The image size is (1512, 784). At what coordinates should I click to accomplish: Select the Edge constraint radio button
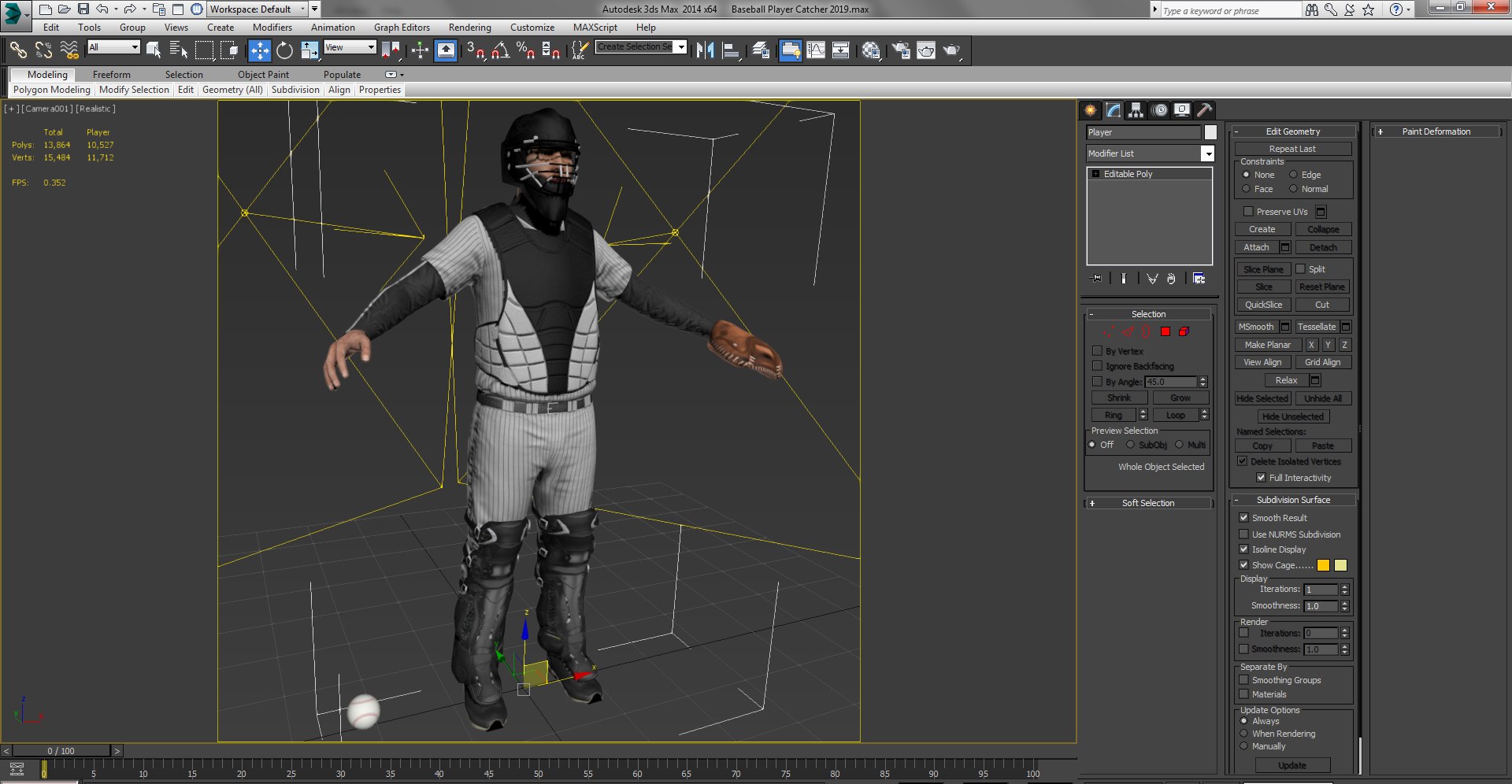[x=1293, y=175]
